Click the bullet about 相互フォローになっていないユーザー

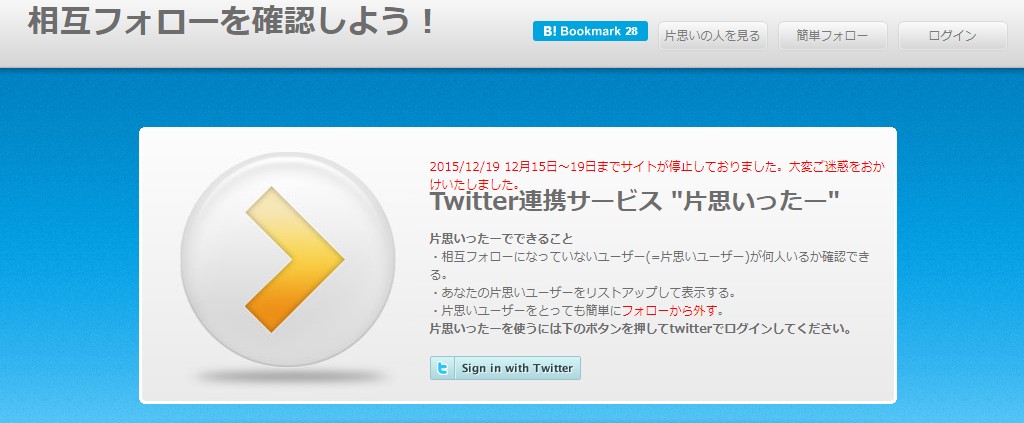point(650,265)
